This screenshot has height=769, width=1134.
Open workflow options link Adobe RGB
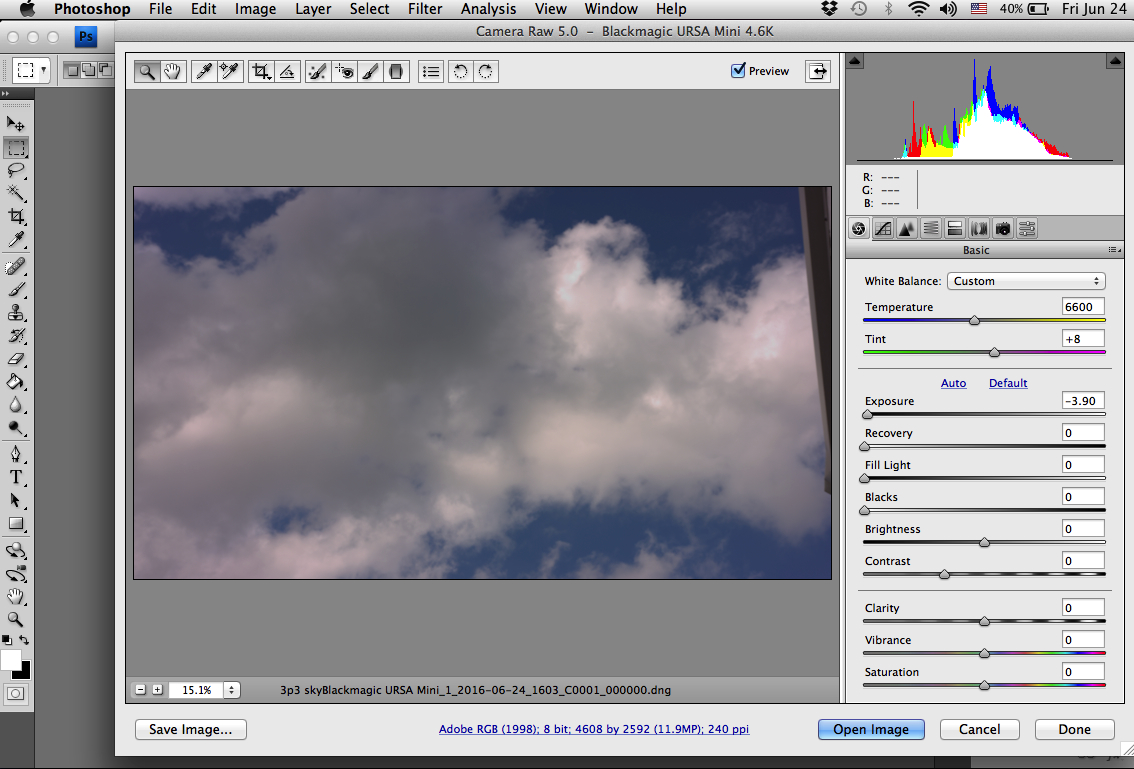[x=594, y=729]
